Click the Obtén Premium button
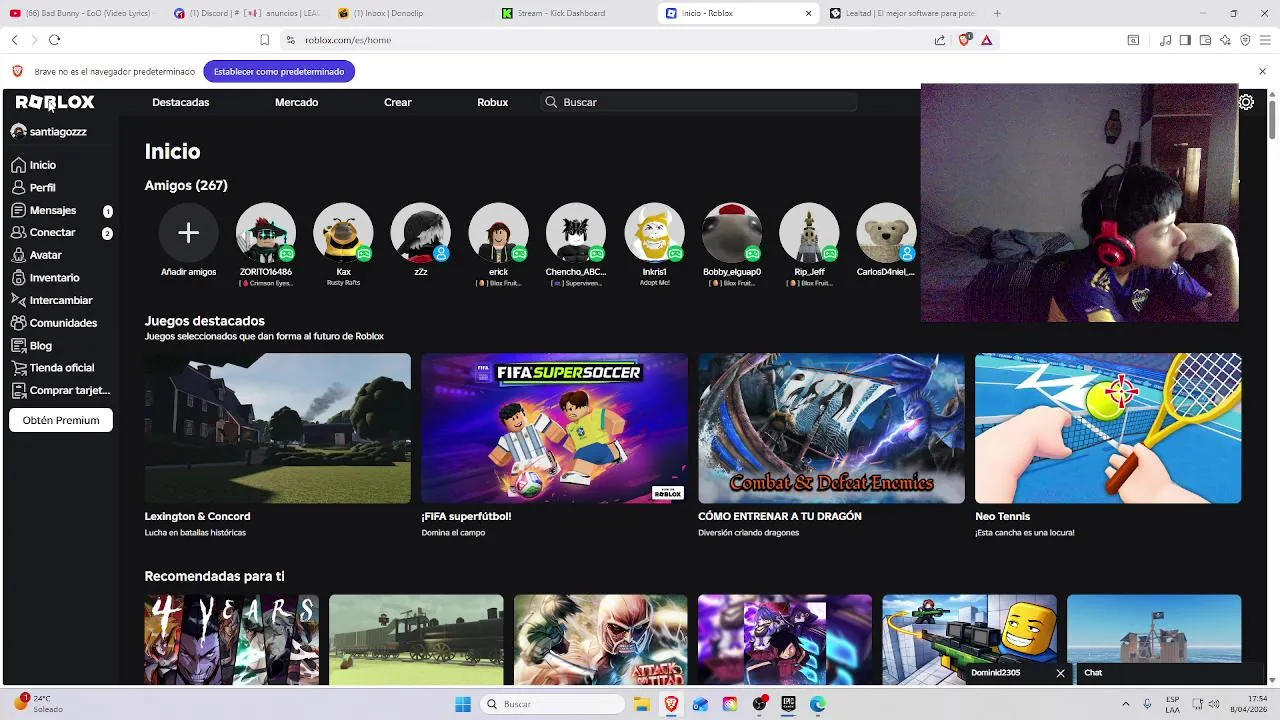Screen dimensions: 1280x720 pyautogui.click(x=61, y=420)
